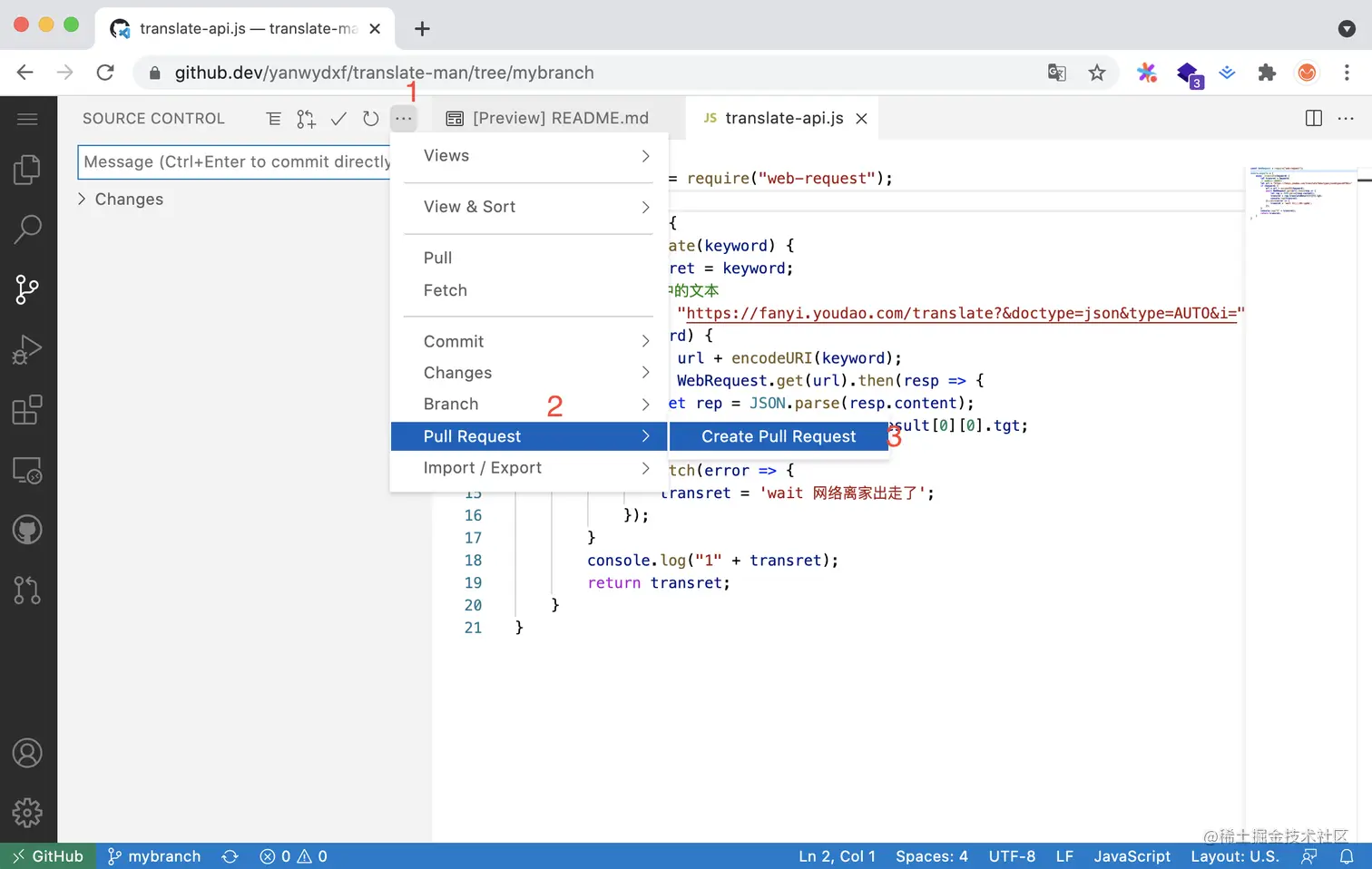
Task: Change indentation via Spaces: 4
Action: tap(932, 856)
